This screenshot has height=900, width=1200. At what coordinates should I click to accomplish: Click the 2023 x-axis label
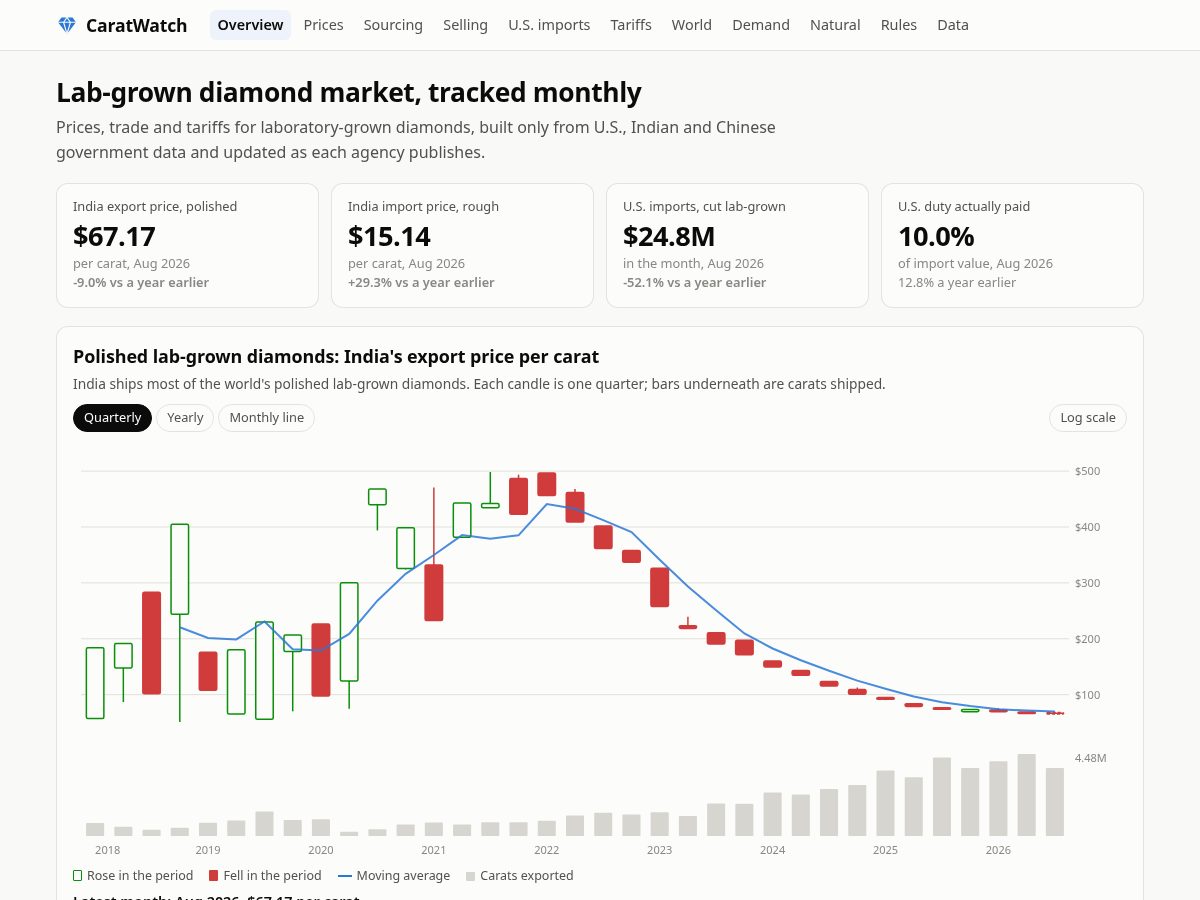coord(660,850)
